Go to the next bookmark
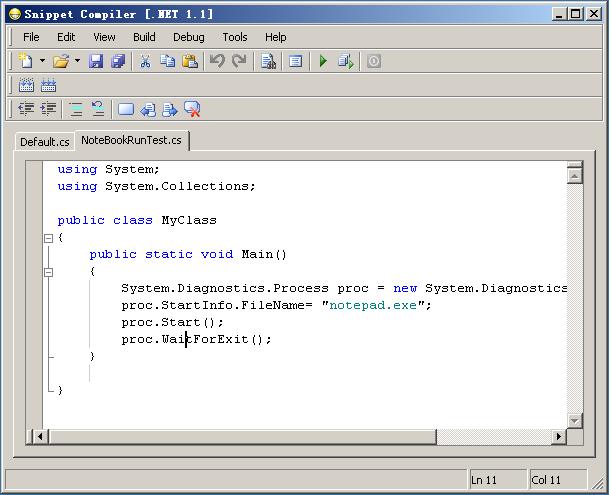Screen dimensions: 611x495 click(170, 110)
